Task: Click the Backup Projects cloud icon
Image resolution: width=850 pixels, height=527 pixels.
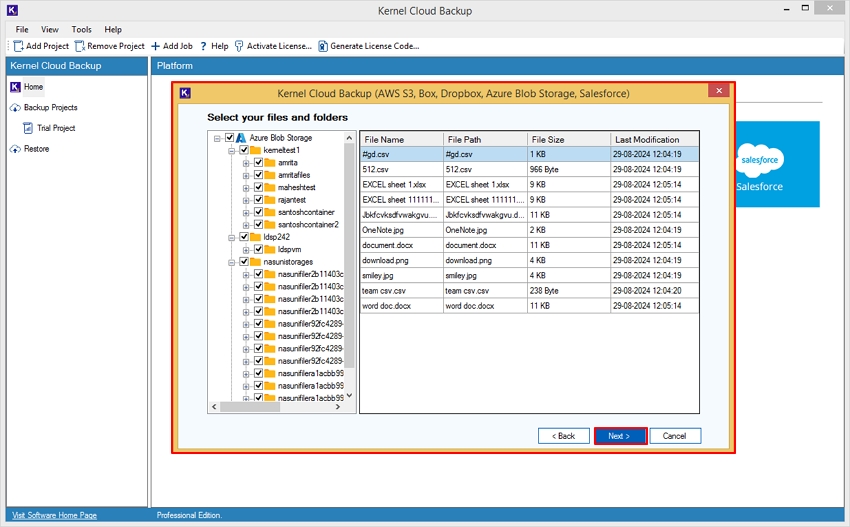Action: [x=15, y=107]
